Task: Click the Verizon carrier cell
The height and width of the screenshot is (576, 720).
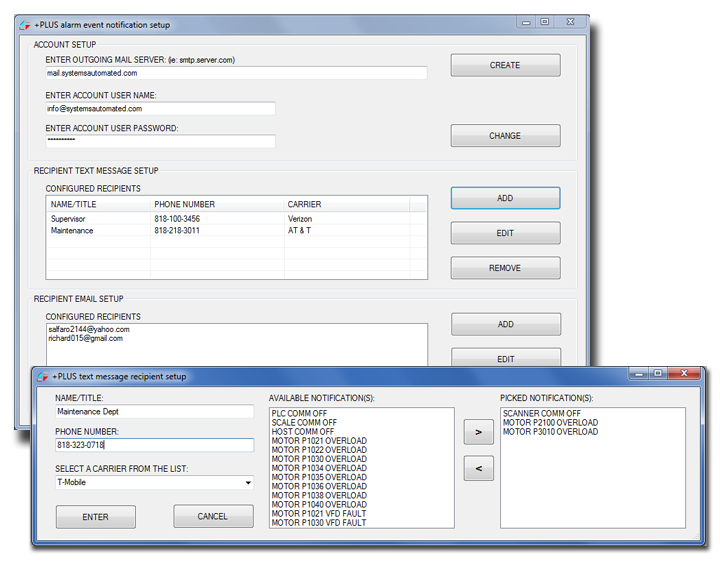Action: point(300,219)
